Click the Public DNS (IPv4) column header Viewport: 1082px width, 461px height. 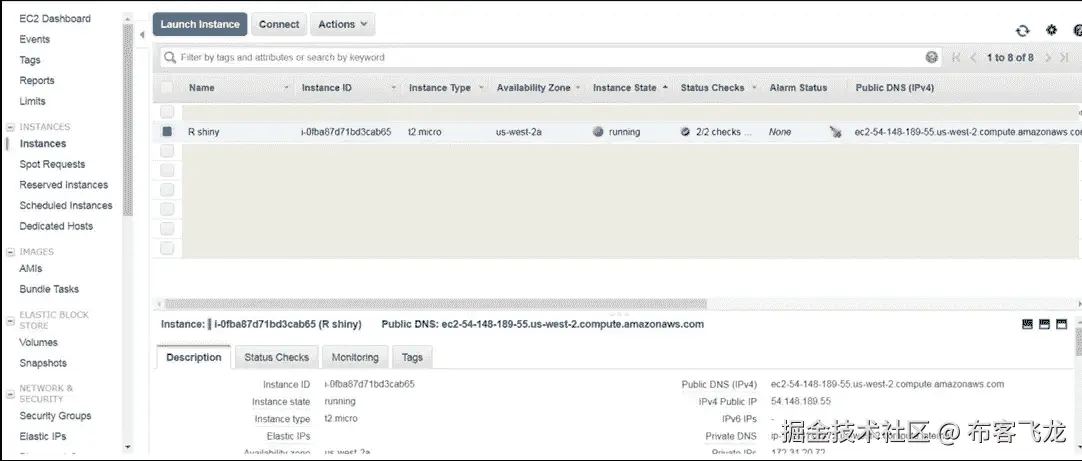coord(895,88)
